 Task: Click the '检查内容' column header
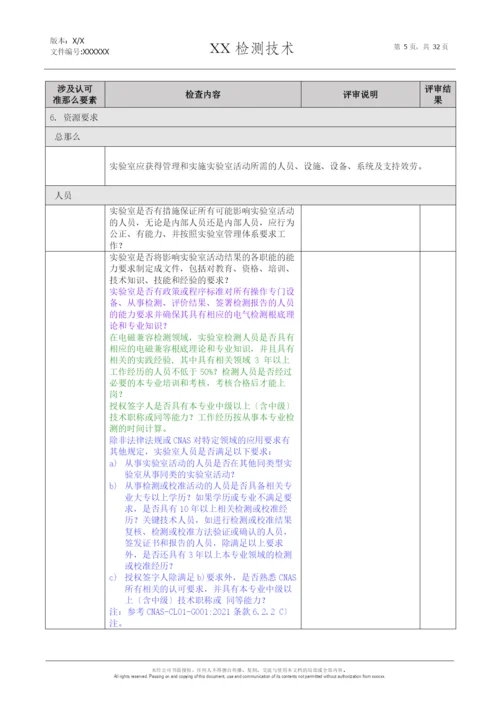pyautogui.click(x=203, y=94)
